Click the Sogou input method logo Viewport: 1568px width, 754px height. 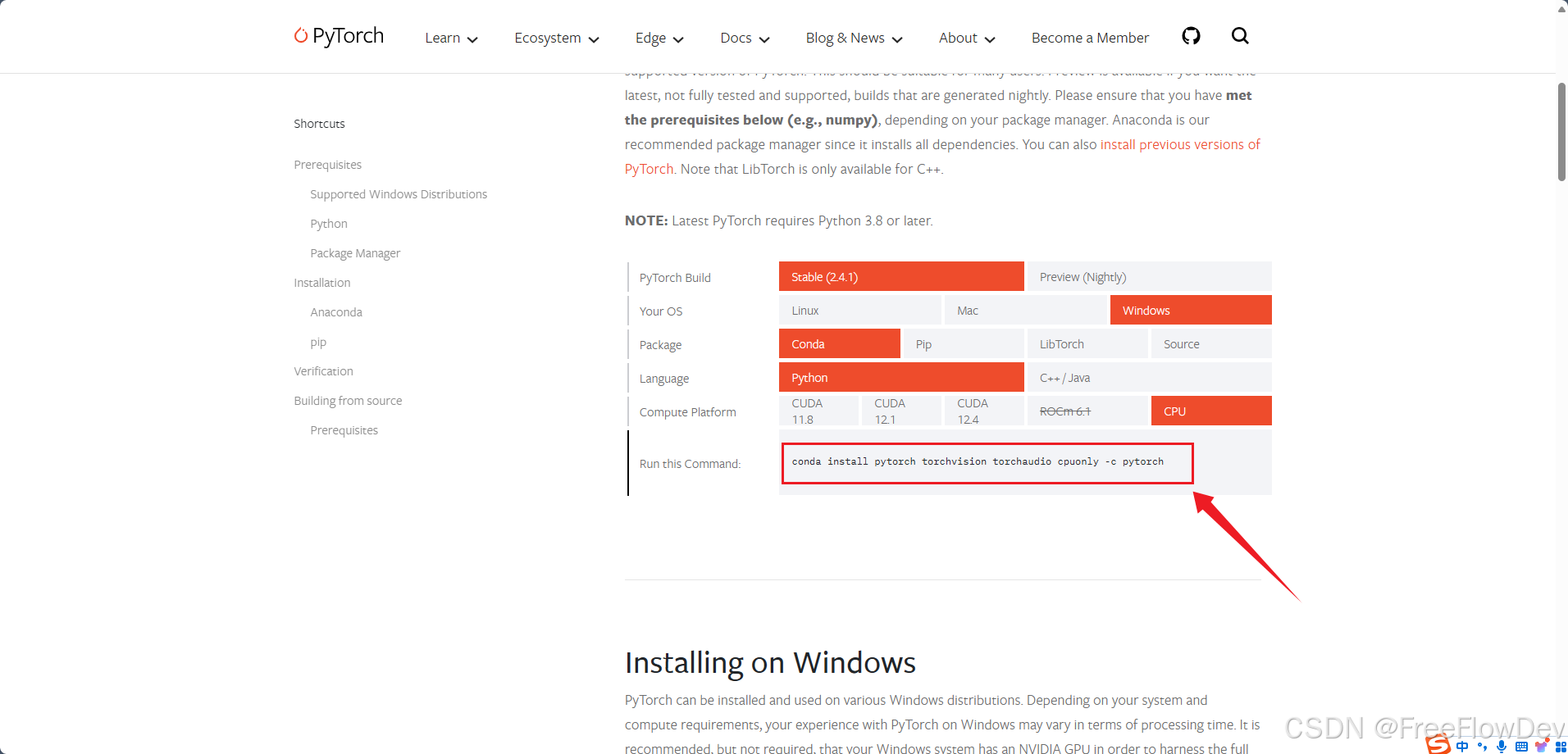pos(1438,744)
